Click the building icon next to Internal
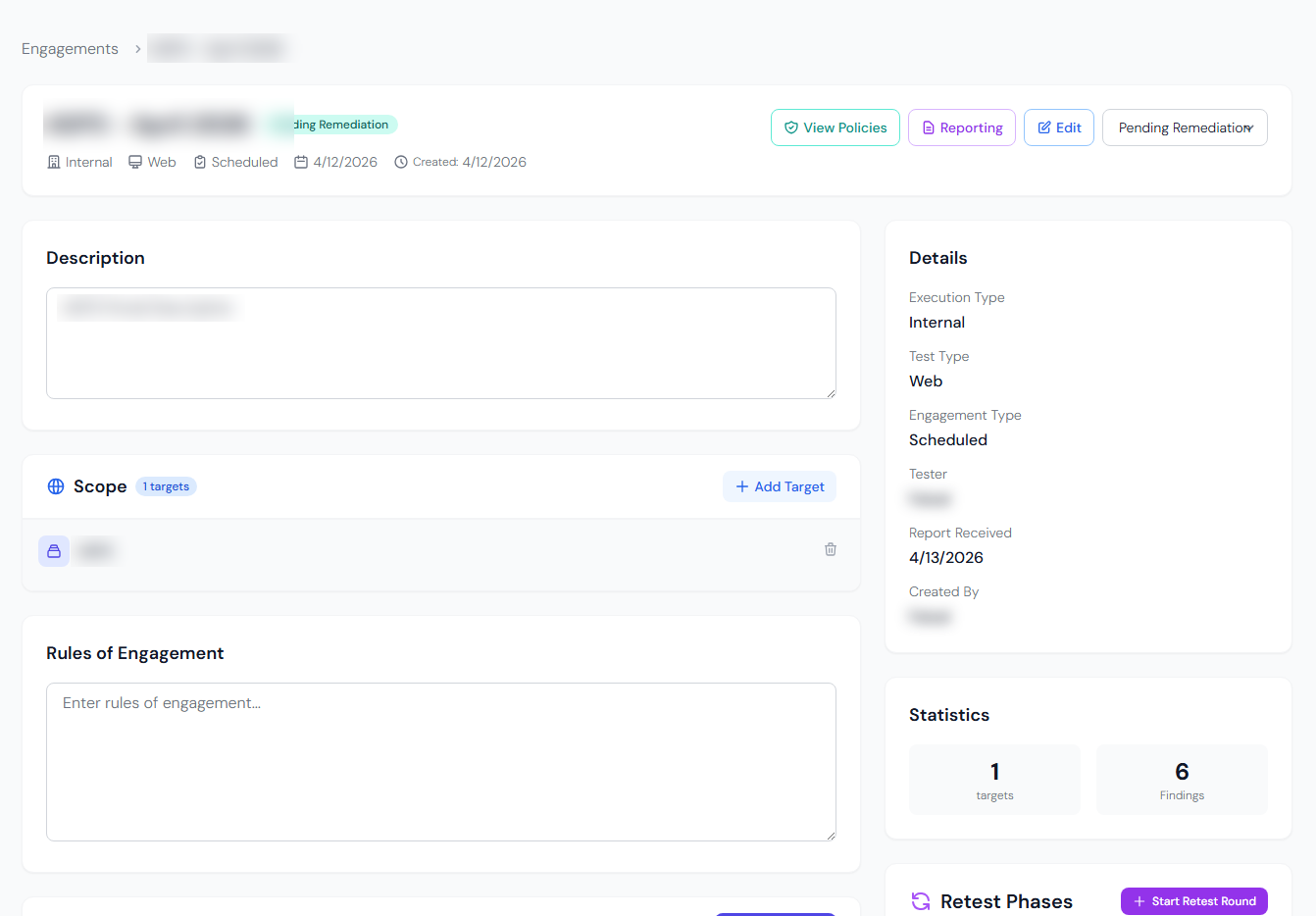 (54, 162)
